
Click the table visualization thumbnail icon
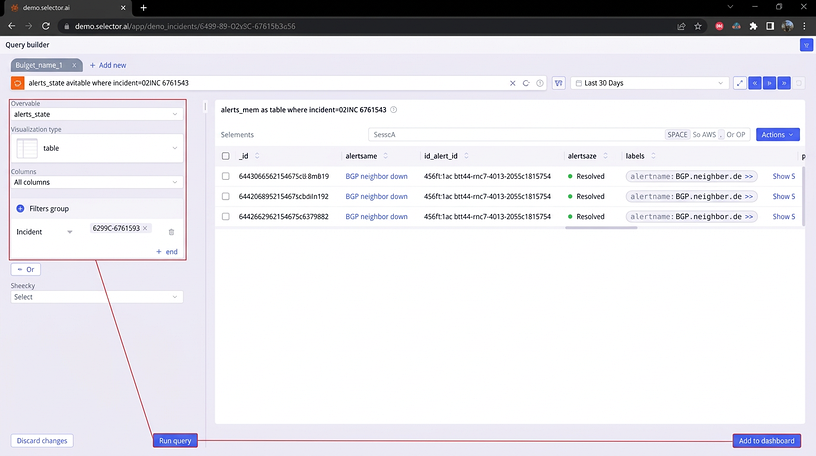tap(27, 148)
